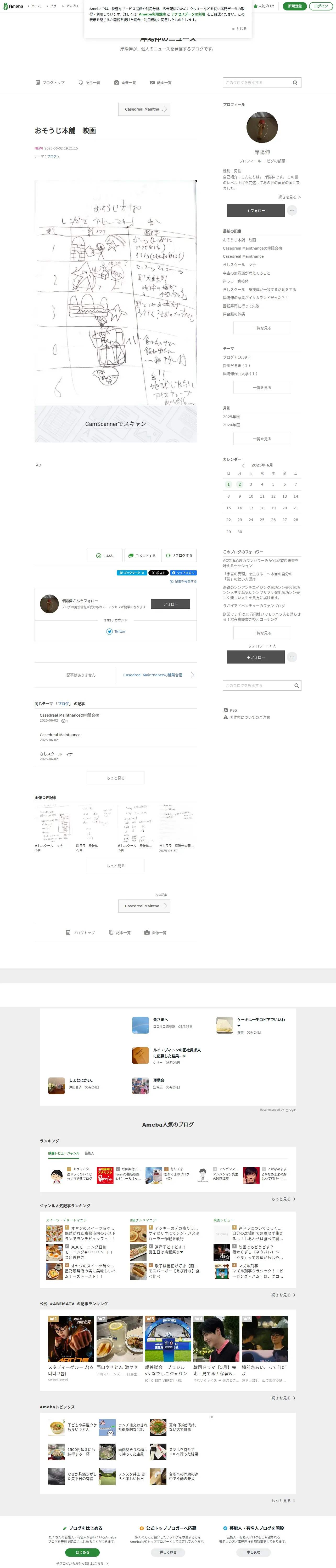Click the いいね smiley button
This screenshot has width=336, height=1568.
[x=104, y=556]
